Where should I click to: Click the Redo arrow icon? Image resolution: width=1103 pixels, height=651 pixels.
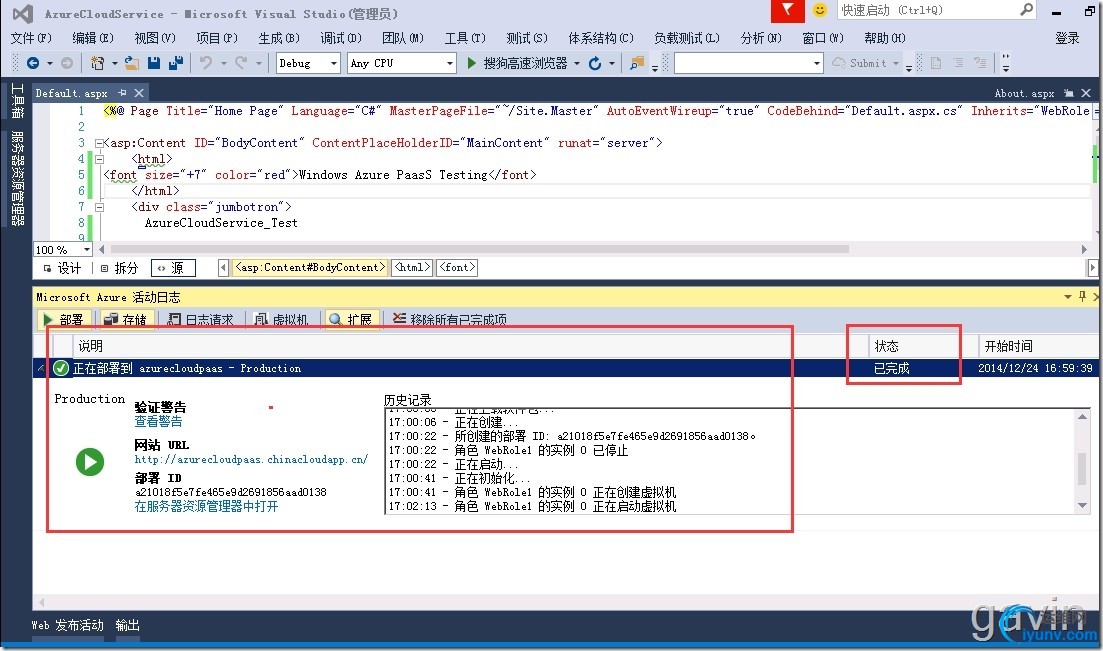pyautogui.click(x=241, y=63)
